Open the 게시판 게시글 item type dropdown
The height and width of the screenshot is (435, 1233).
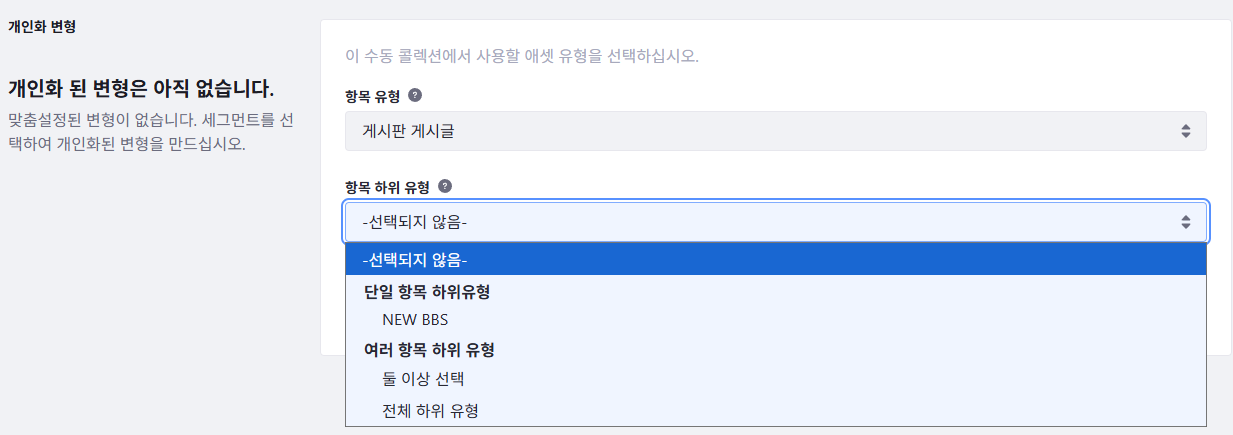tap(775, 131)
